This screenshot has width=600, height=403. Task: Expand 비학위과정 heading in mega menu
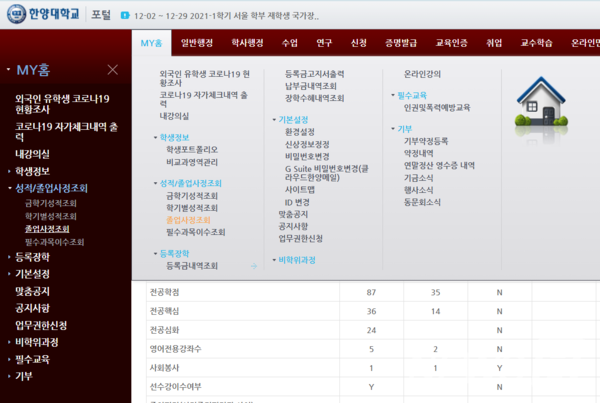pos(297,260)
